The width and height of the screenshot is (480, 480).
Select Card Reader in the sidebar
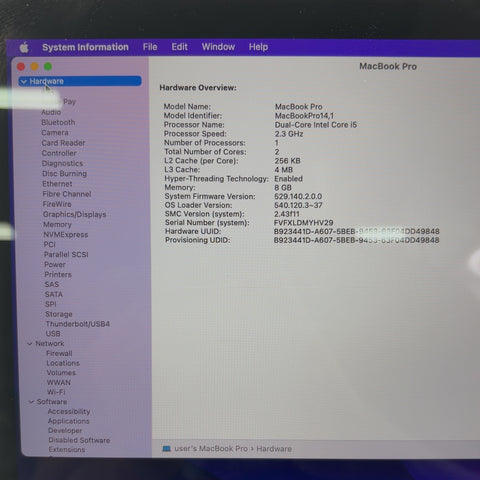[x=63, y=143]
